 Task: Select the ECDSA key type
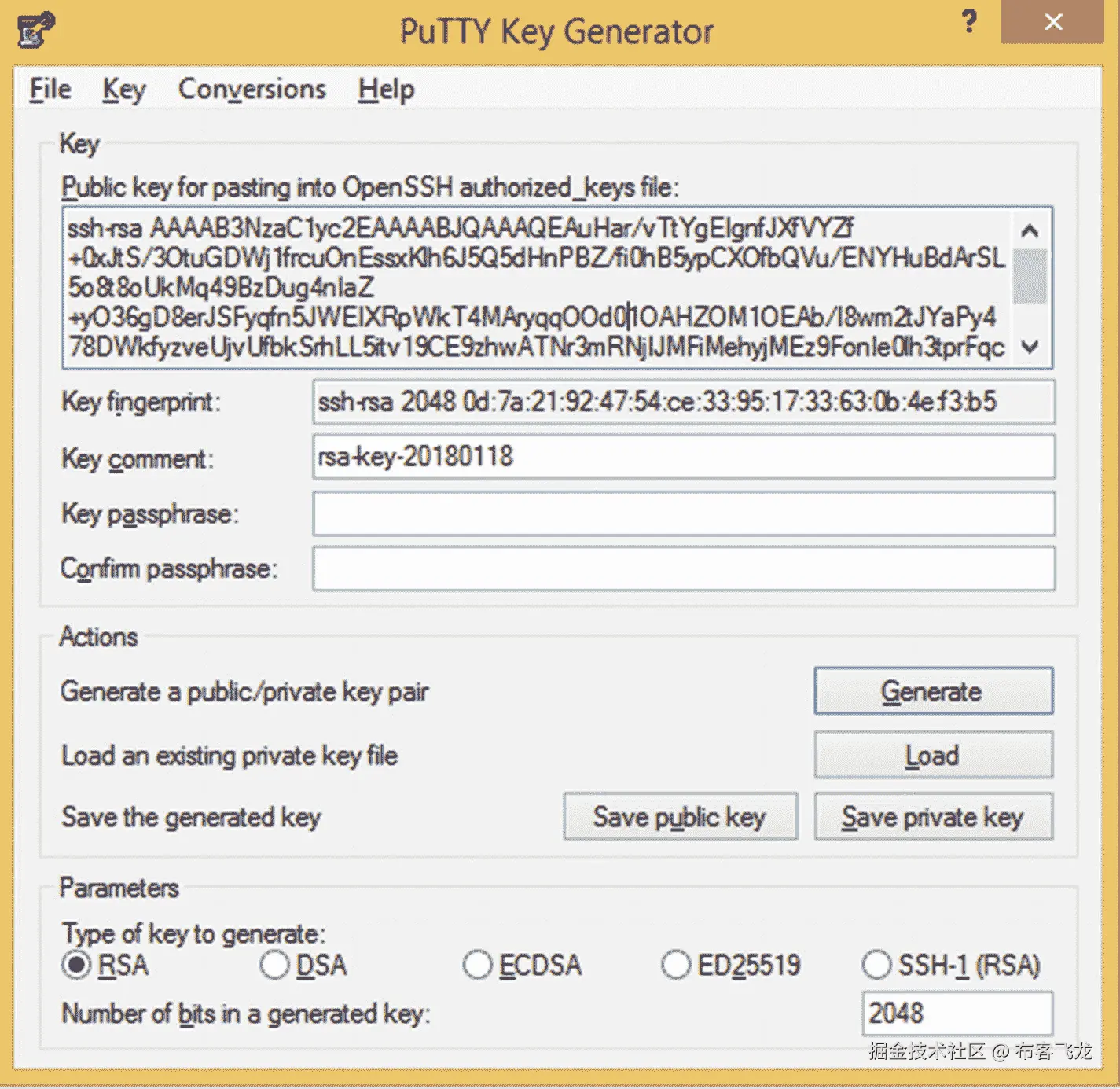click(478, 965)
